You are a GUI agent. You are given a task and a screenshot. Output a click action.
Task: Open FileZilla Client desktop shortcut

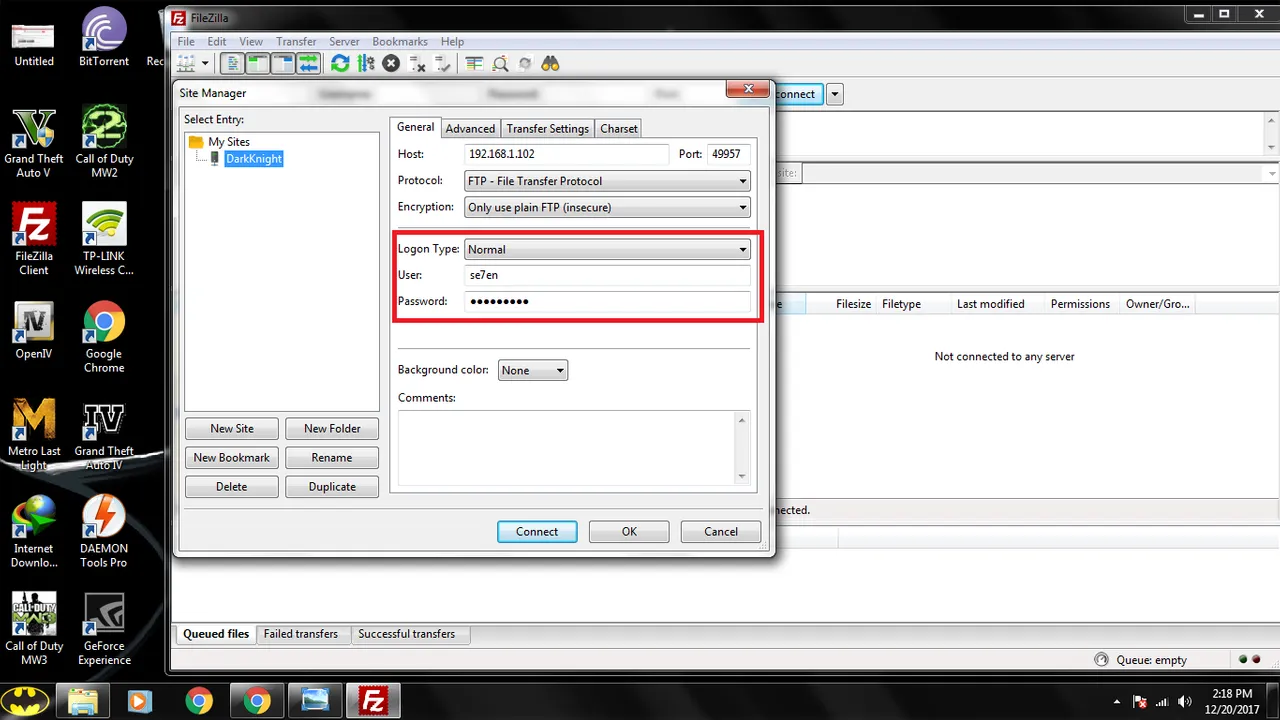[33, 240]
